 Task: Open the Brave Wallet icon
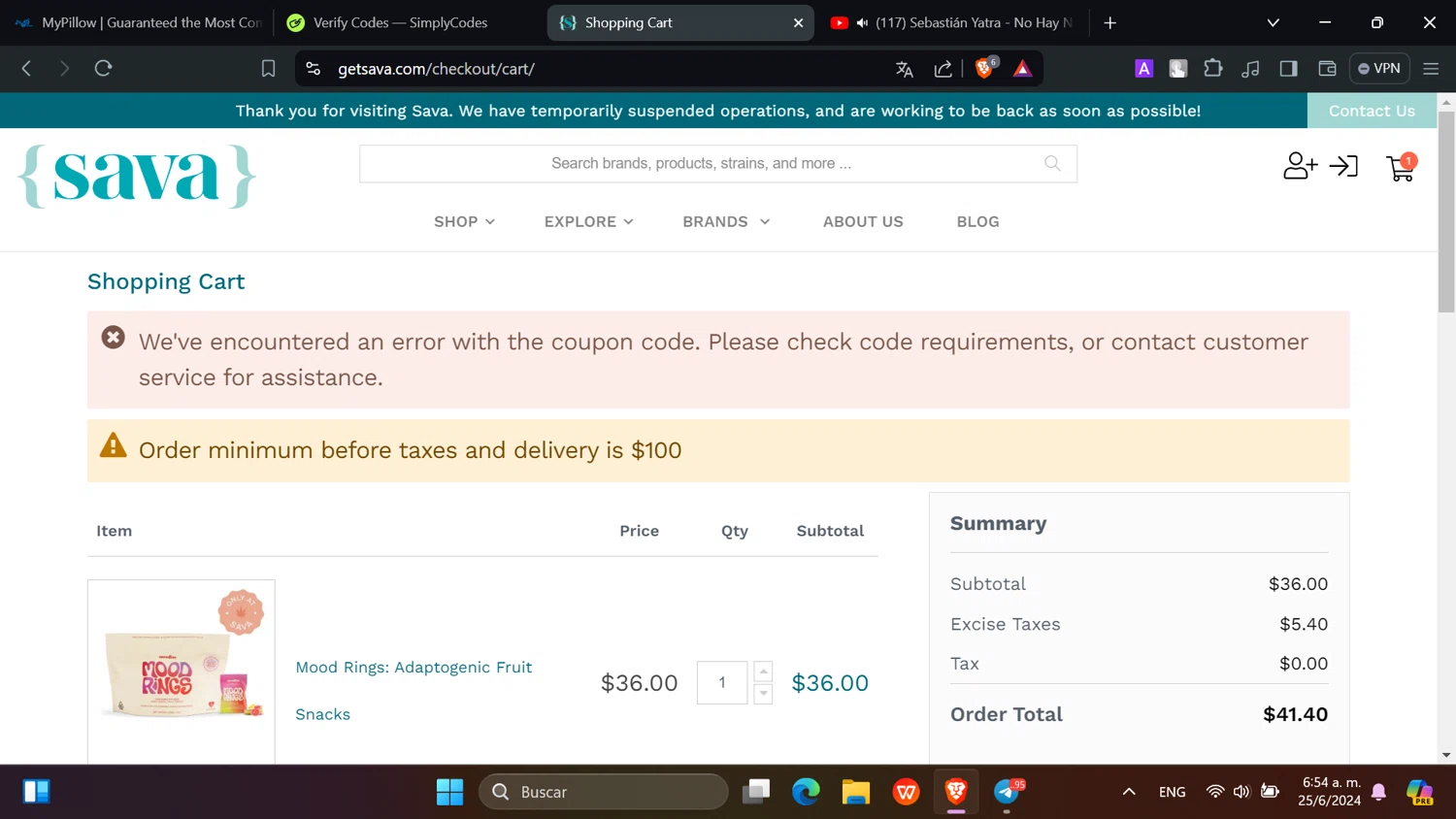(x=1327, y=69)
